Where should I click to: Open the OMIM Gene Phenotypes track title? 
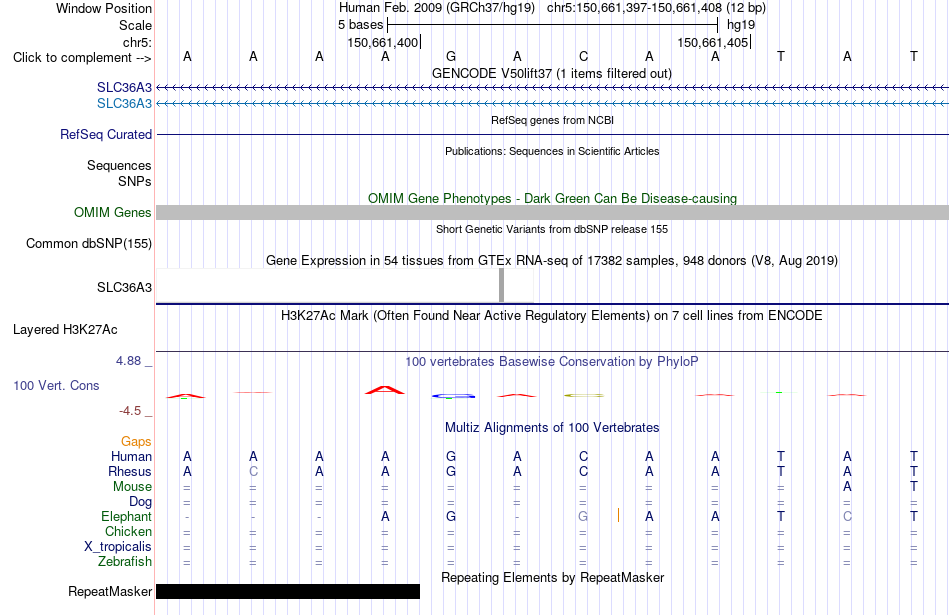[552, 198]
